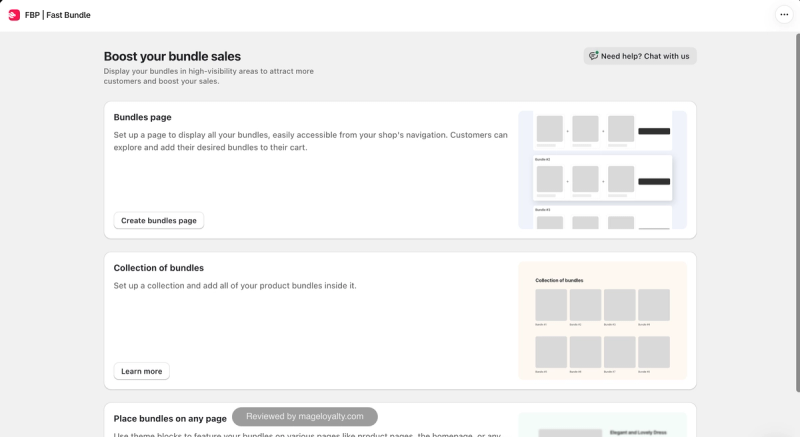
Task: Click Need help? Chat with us button
Action: pyautogui.click(x=640, y=56)
